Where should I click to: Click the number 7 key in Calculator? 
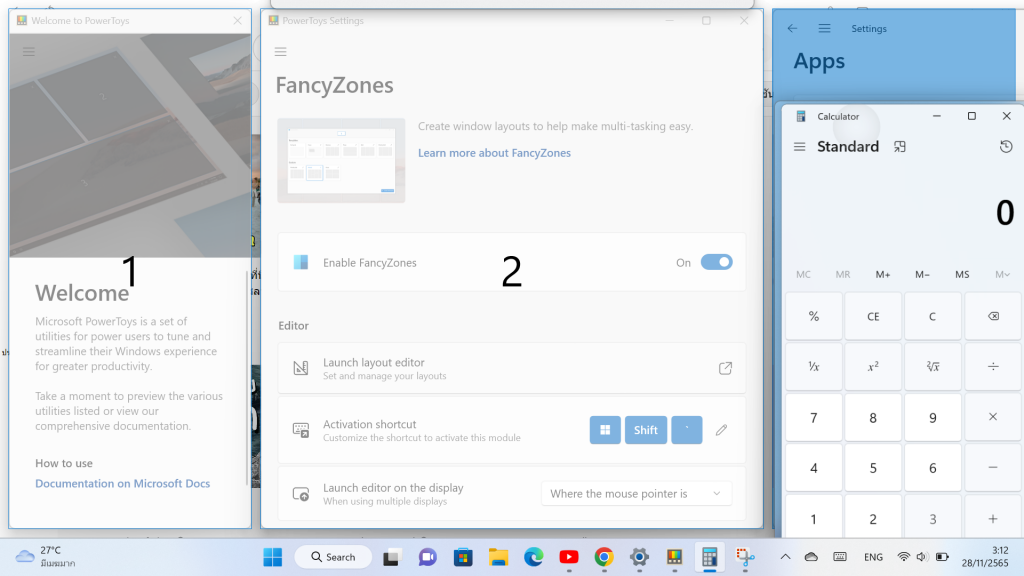(x=814, y=417)
